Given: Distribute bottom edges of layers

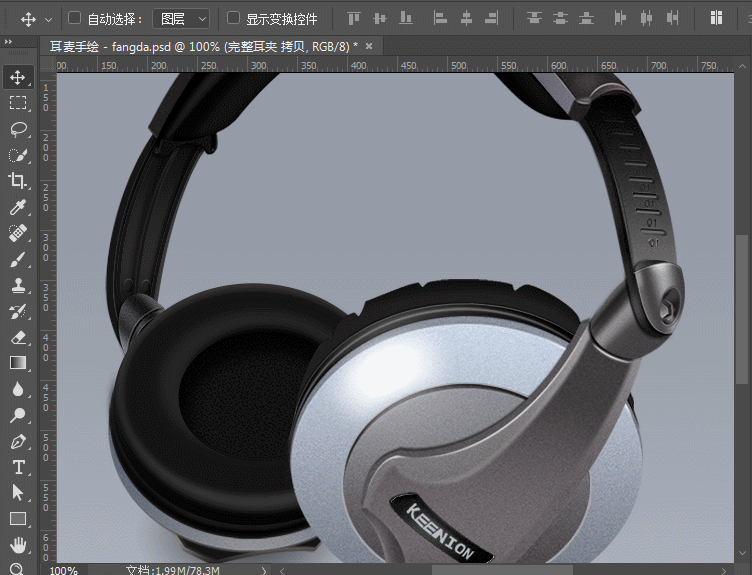Looking at the screenshot, I should [586, 18].
